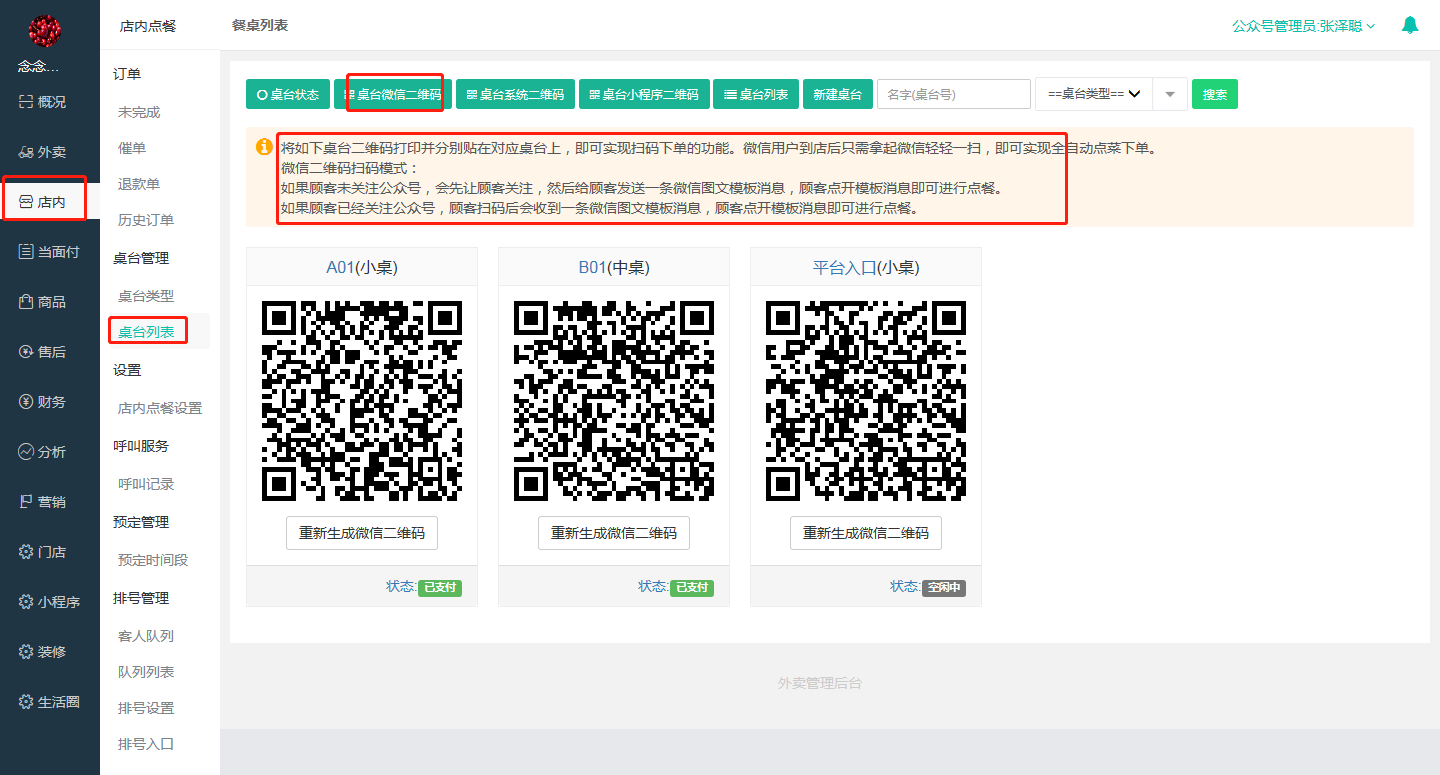The height and width of the screenshot is (775, 1440).
Task: Select 店内 in the main sidebar
Action: coord(43,202)
